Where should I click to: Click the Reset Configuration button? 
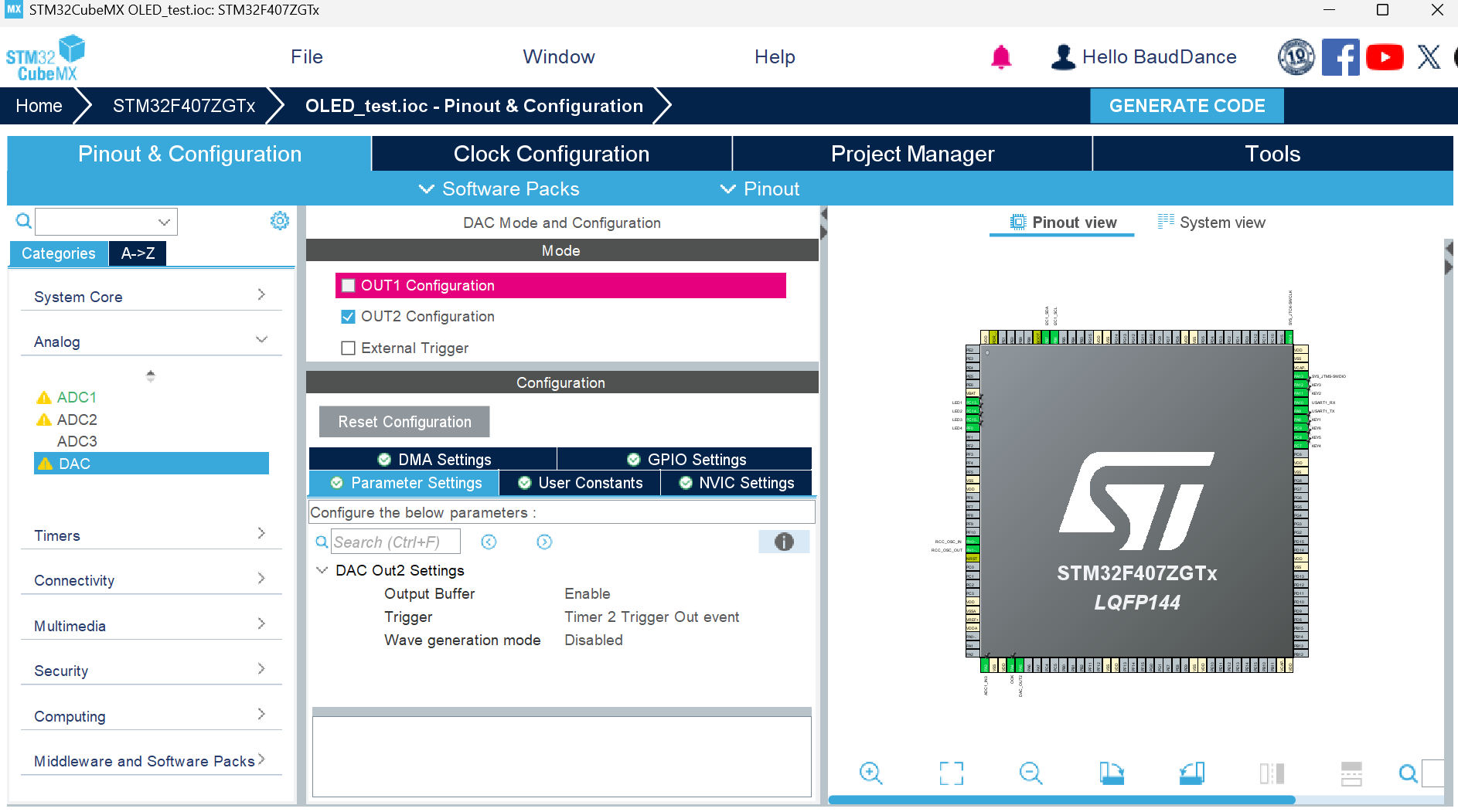404,422
